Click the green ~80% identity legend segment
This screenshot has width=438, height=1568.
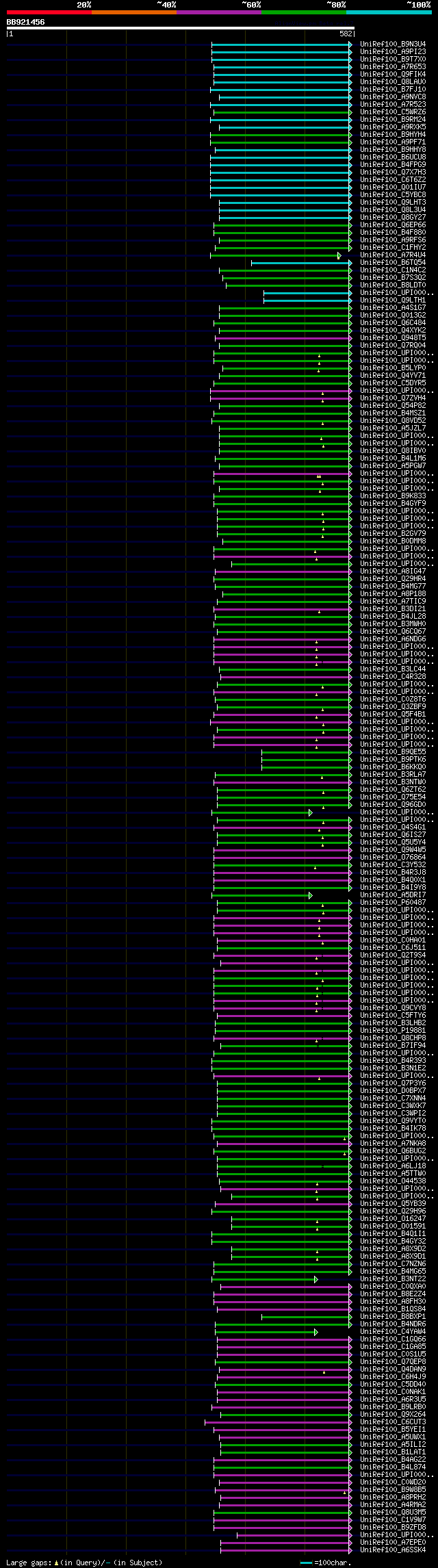pyautogui.click(x=304, y=12)
